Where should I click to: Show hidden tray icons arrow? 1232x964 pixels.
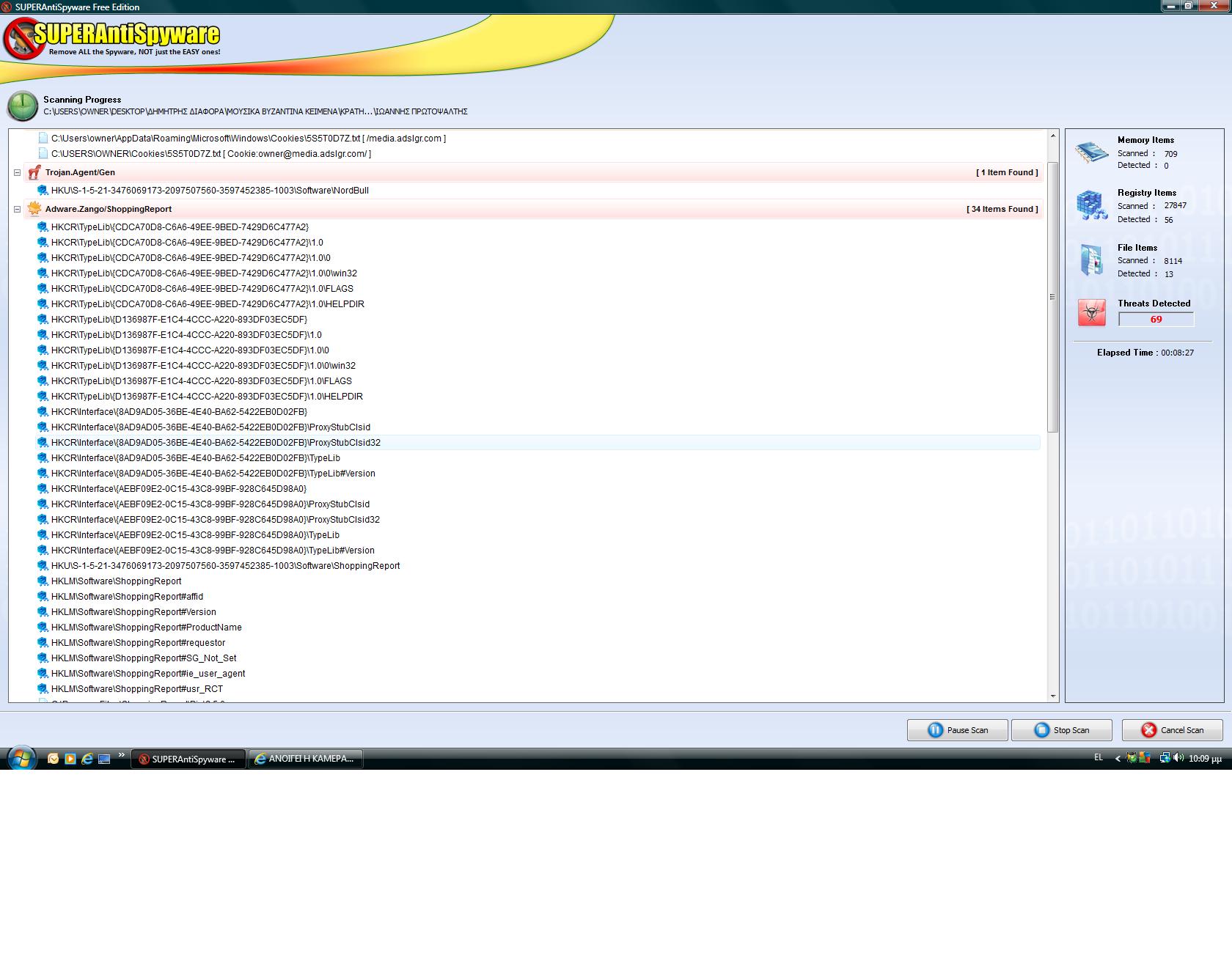pyautogui.click(x=1118, y=759)
